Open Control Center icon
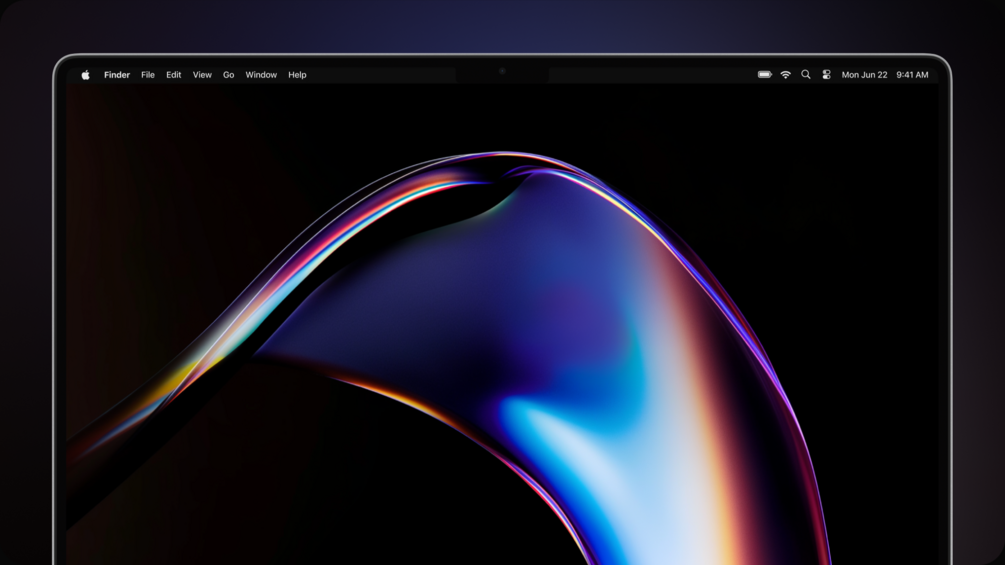This screenshot has width=1005, height=565. pos(826,75)
